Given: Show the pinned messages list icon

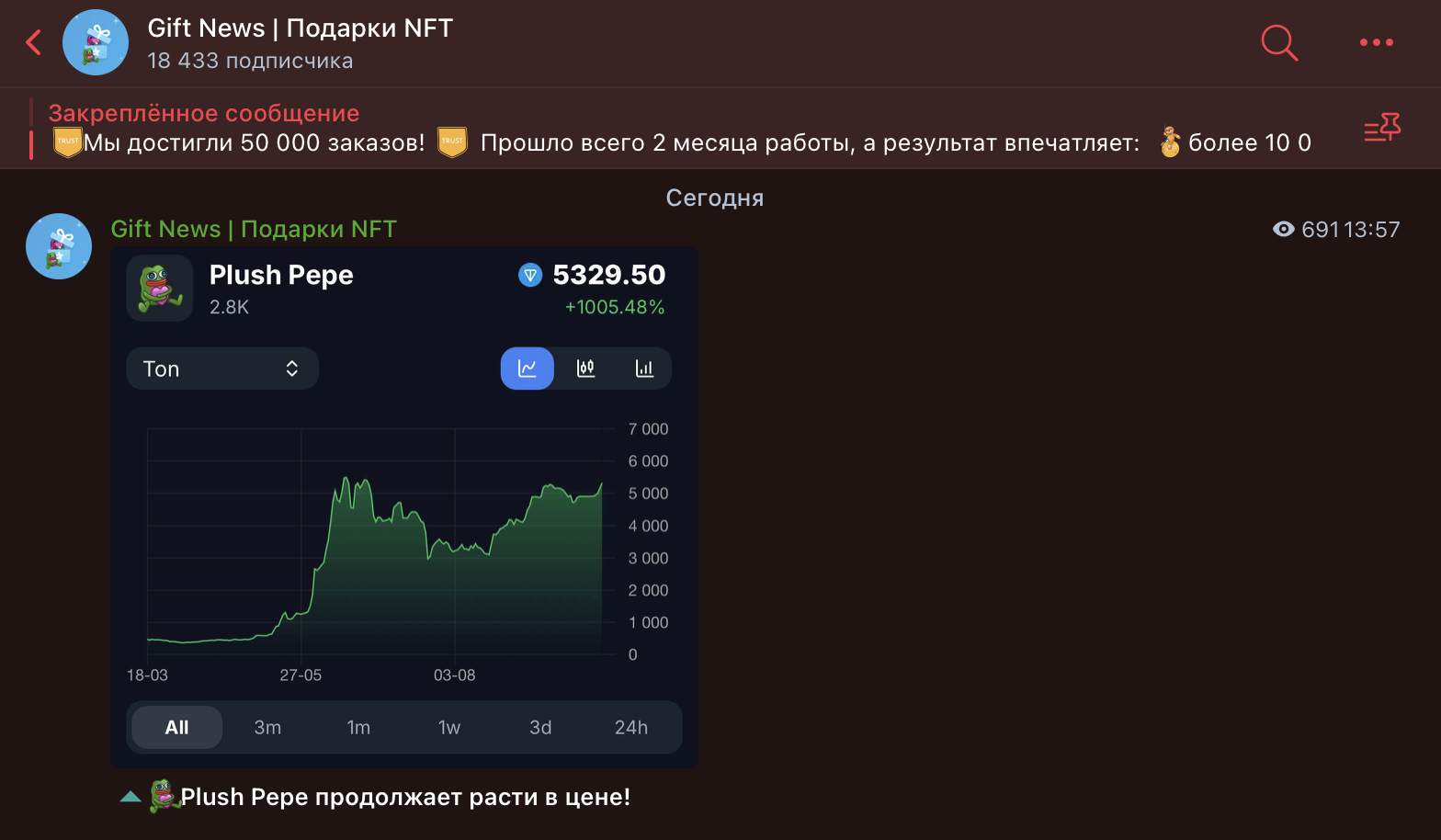Looking at the screenshot, I should pyautogui.click(x=1381, y=129).
